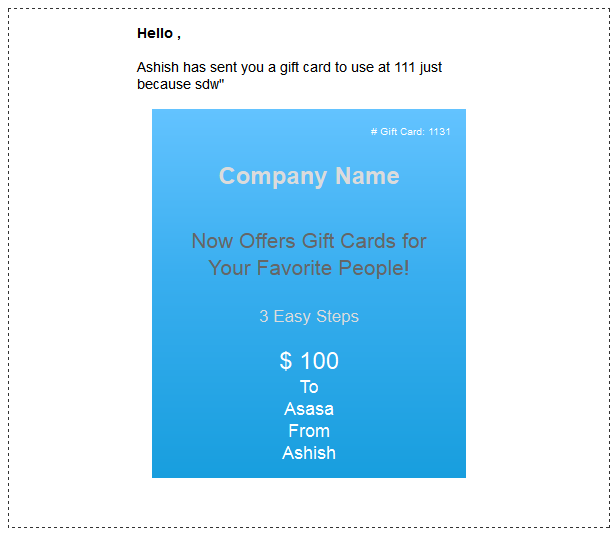The width and height of the screenshot is (610, 536).
Task: Click the $ 100 amount
Action: tap(309, 361)
